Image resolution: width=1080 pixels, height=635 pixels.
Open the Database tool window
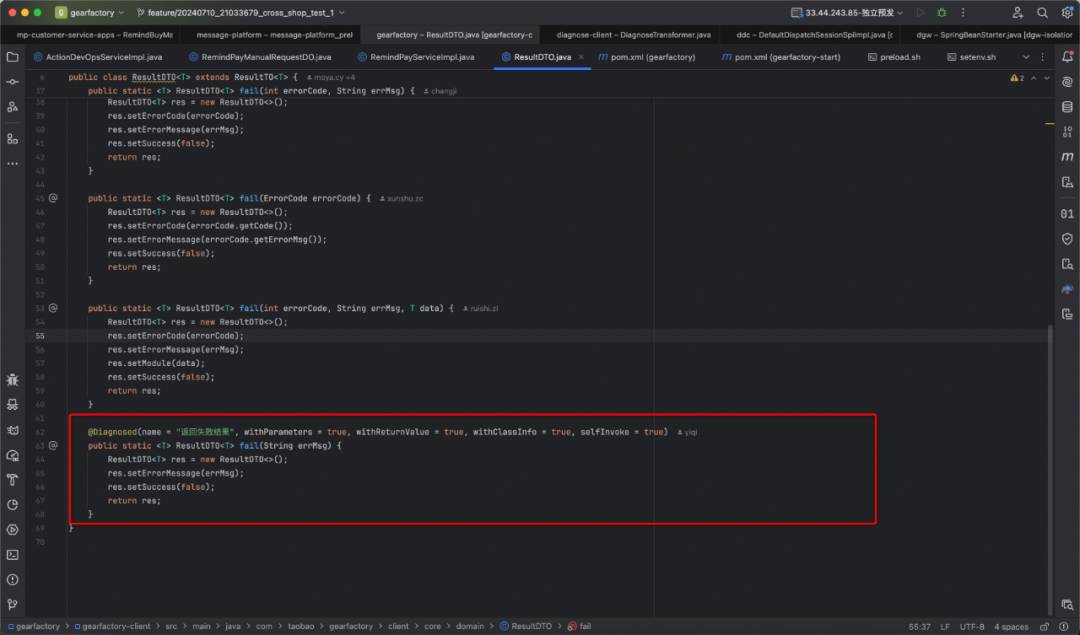(1067, 107)
